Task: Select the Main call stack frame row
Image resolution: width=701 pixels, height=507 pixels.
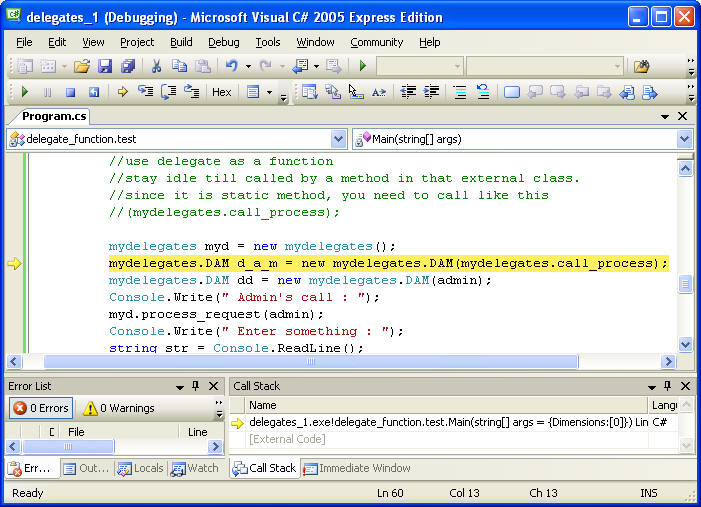Action: [440, 422]
